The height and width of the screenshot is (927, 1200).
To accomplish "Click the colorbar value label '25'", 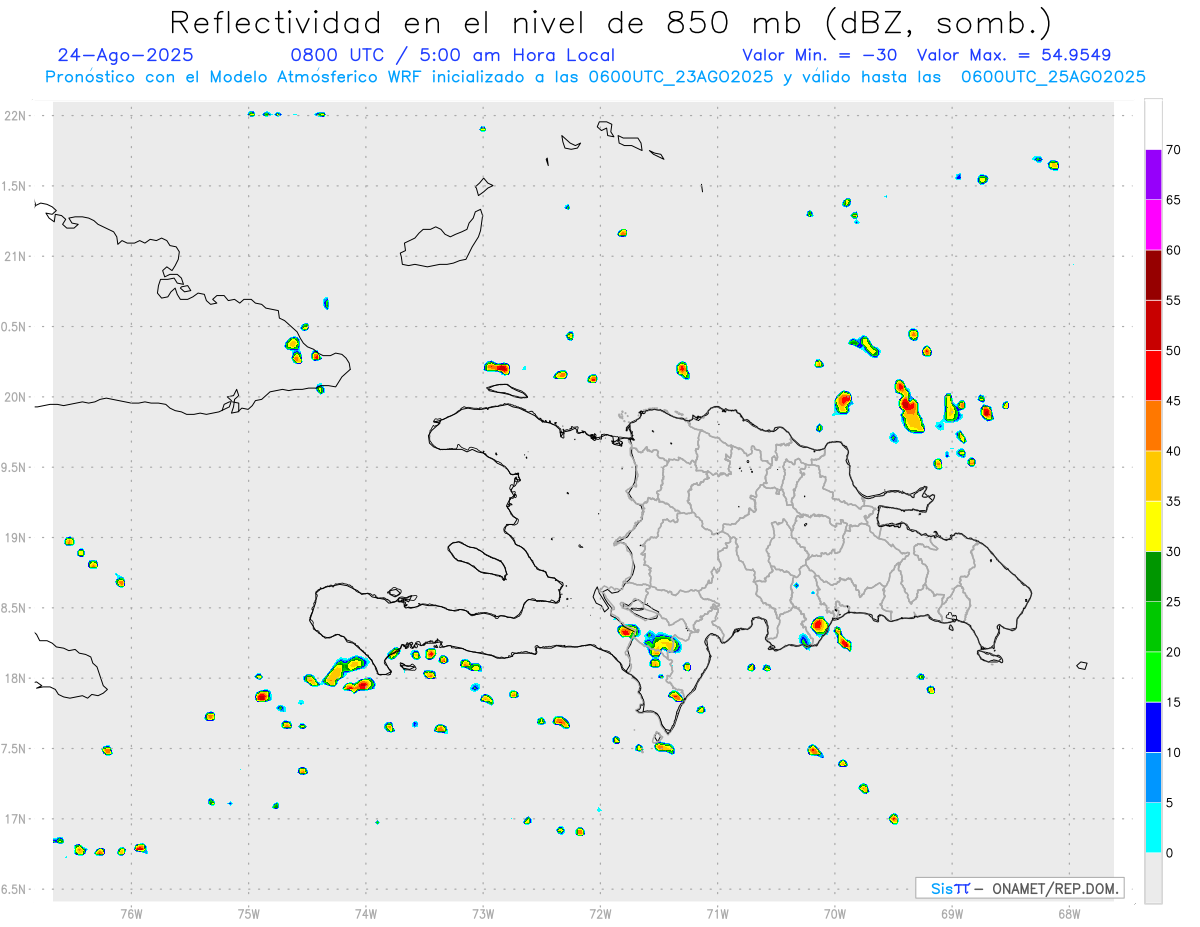I will (x=1174, y=601).
